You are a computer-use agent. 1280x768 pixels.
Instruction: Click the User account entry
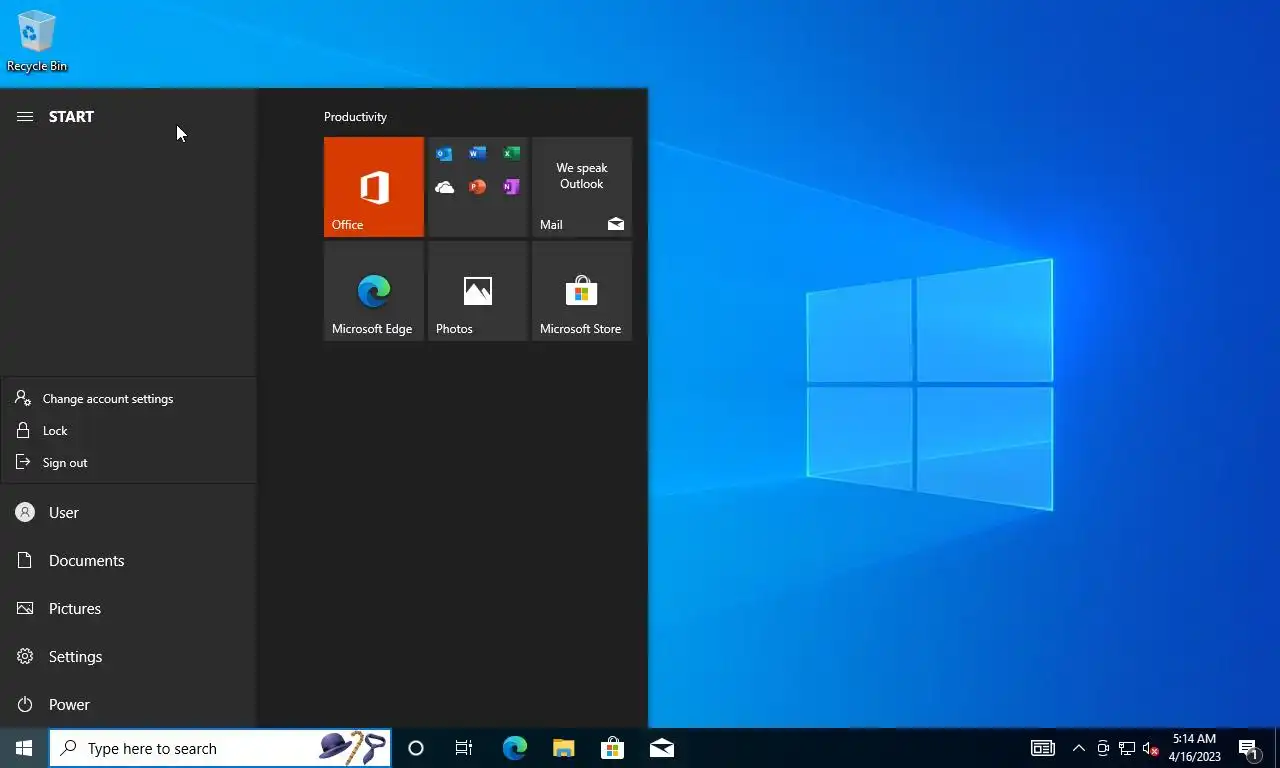point(128,512)
